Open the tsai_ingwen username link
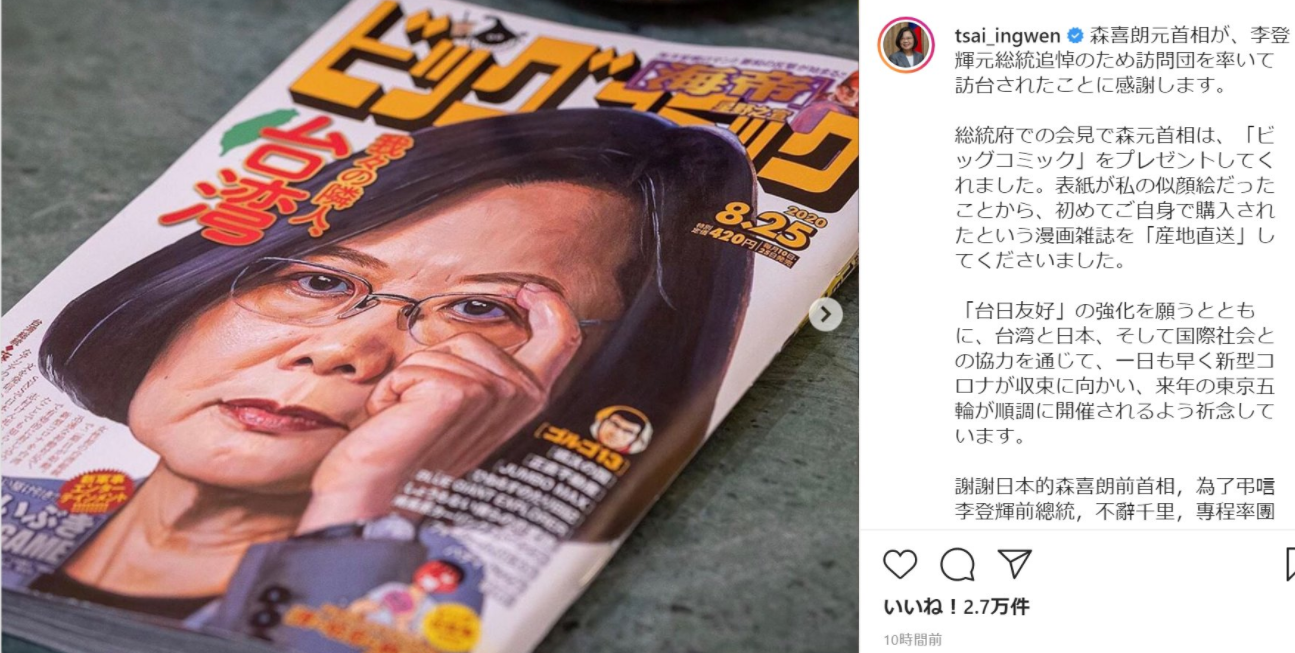This screenshot has width=1295, height=653. pos(1008,35)
